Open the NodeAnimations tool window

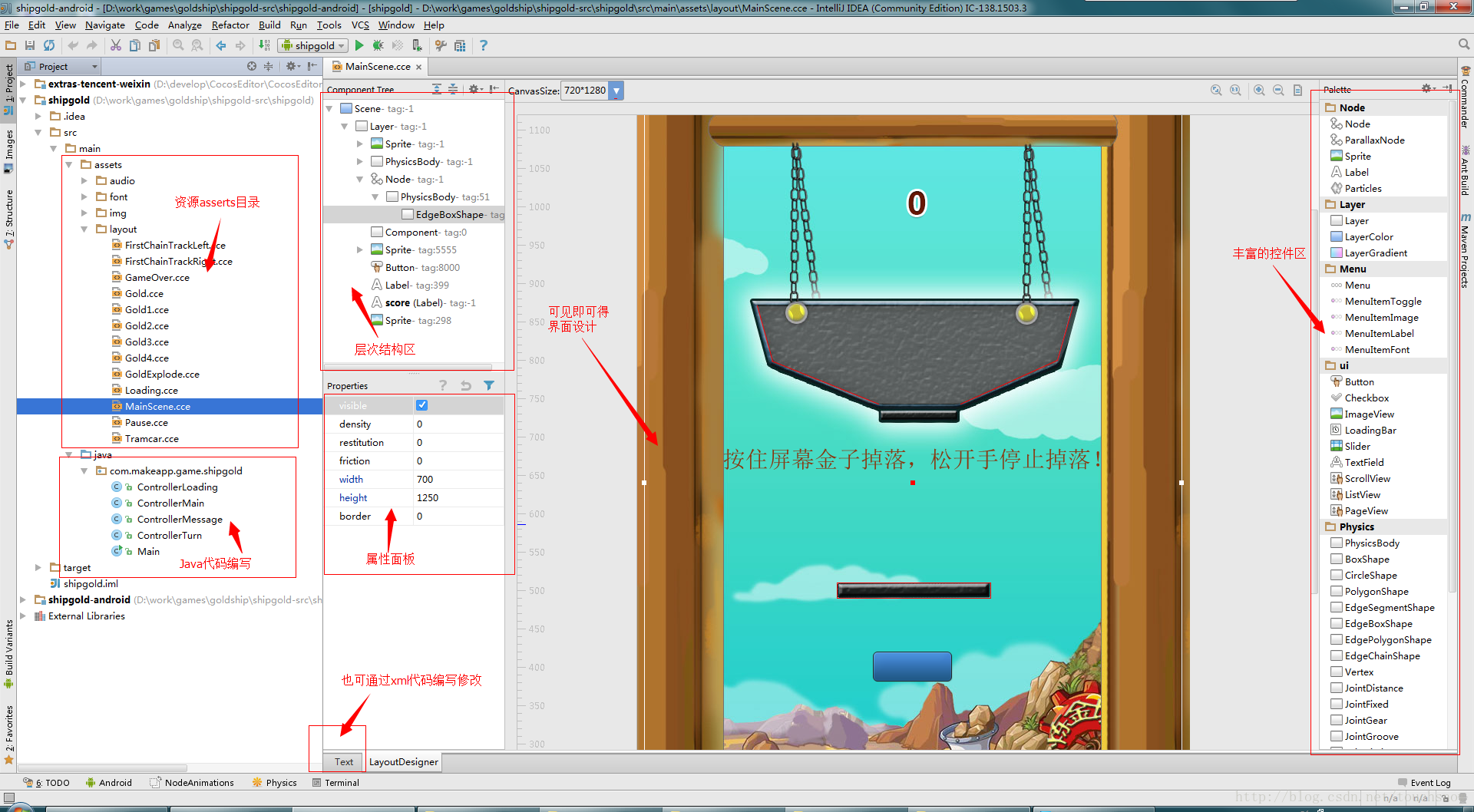[192, 782]
